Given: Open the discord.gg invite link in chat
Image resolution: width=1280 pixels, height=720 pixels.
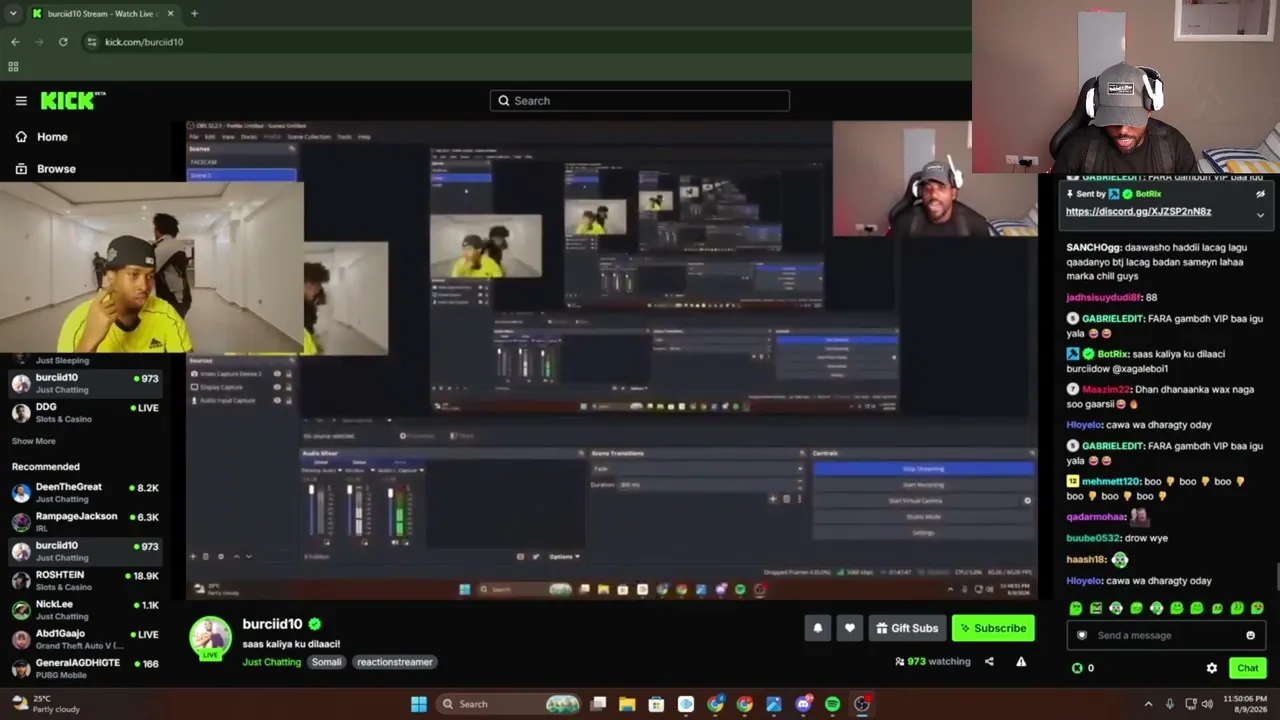Looking at the screenshot, I should tap(1138, 211).
